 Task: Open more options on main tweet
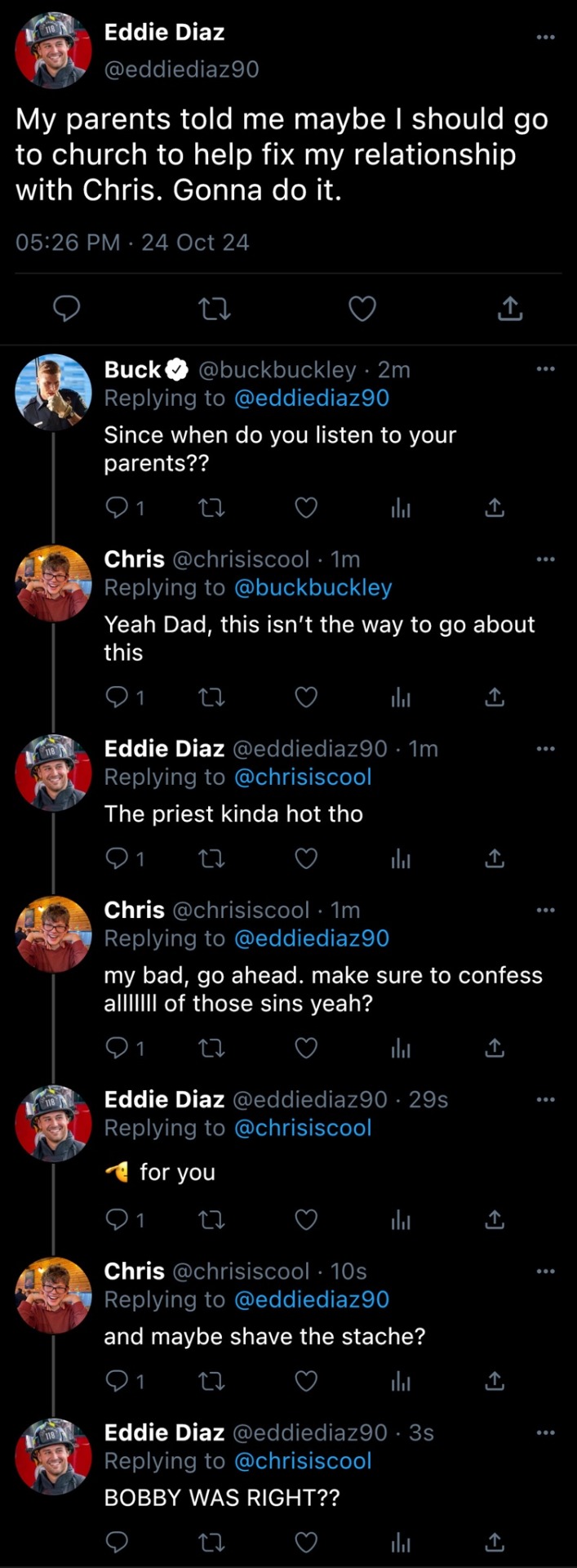[545, 37]
